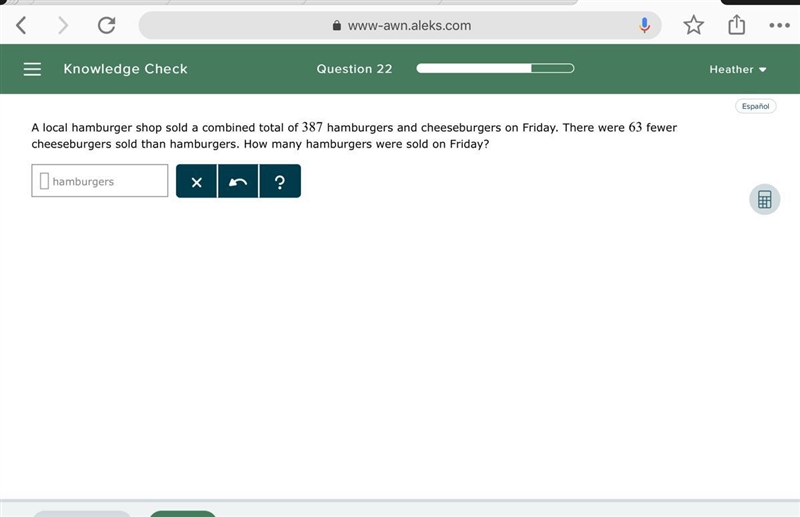Screen dimensions: 800x517
Task: Click the Knowledge Check title
Action: click(125, 69)
